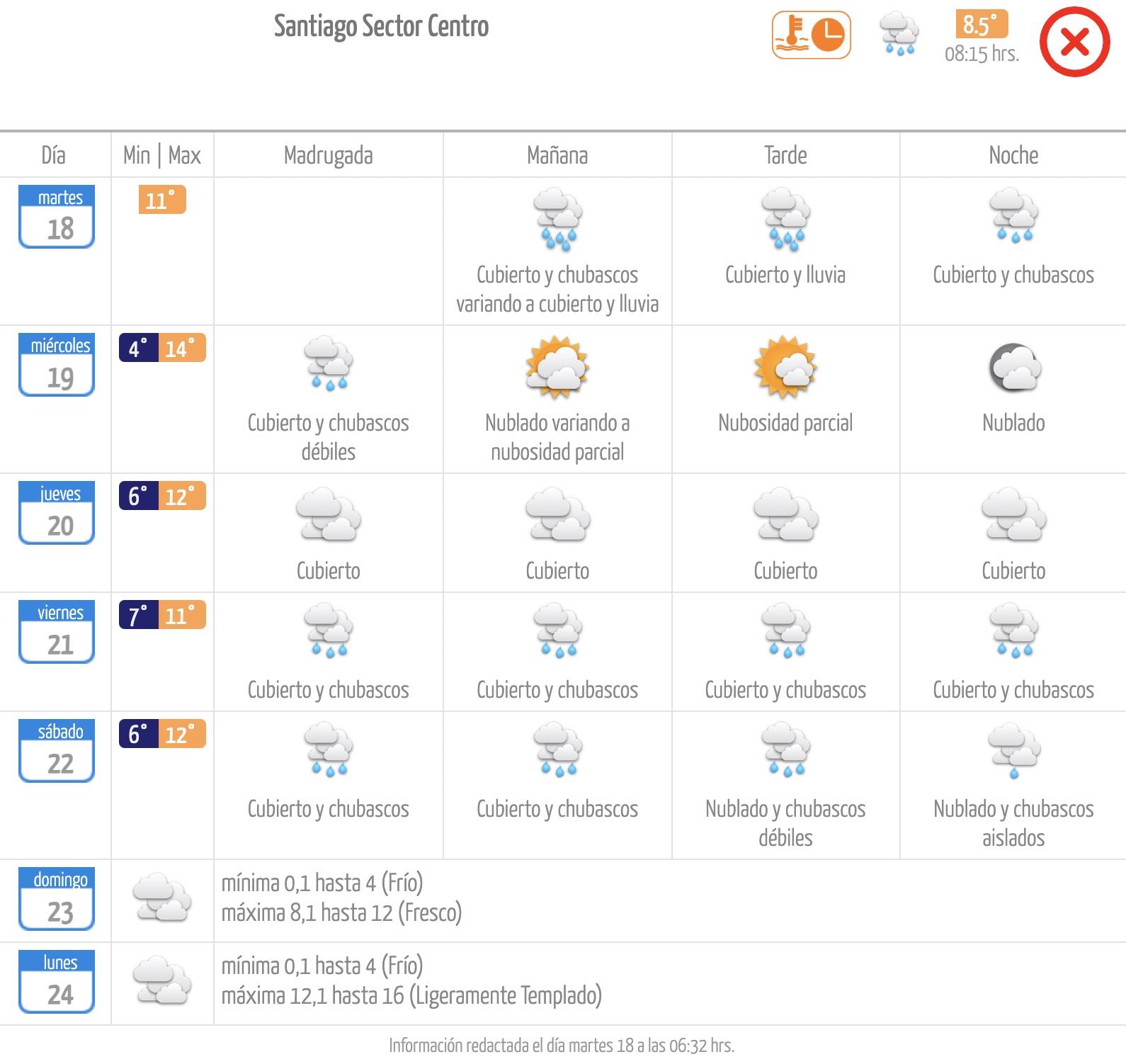This screenshot has height=1064, width=1126.
Task: Click 'máxima 12,1 hasta 16 (Ligeramente Templado)' text
Action: (x=411, y=996)
